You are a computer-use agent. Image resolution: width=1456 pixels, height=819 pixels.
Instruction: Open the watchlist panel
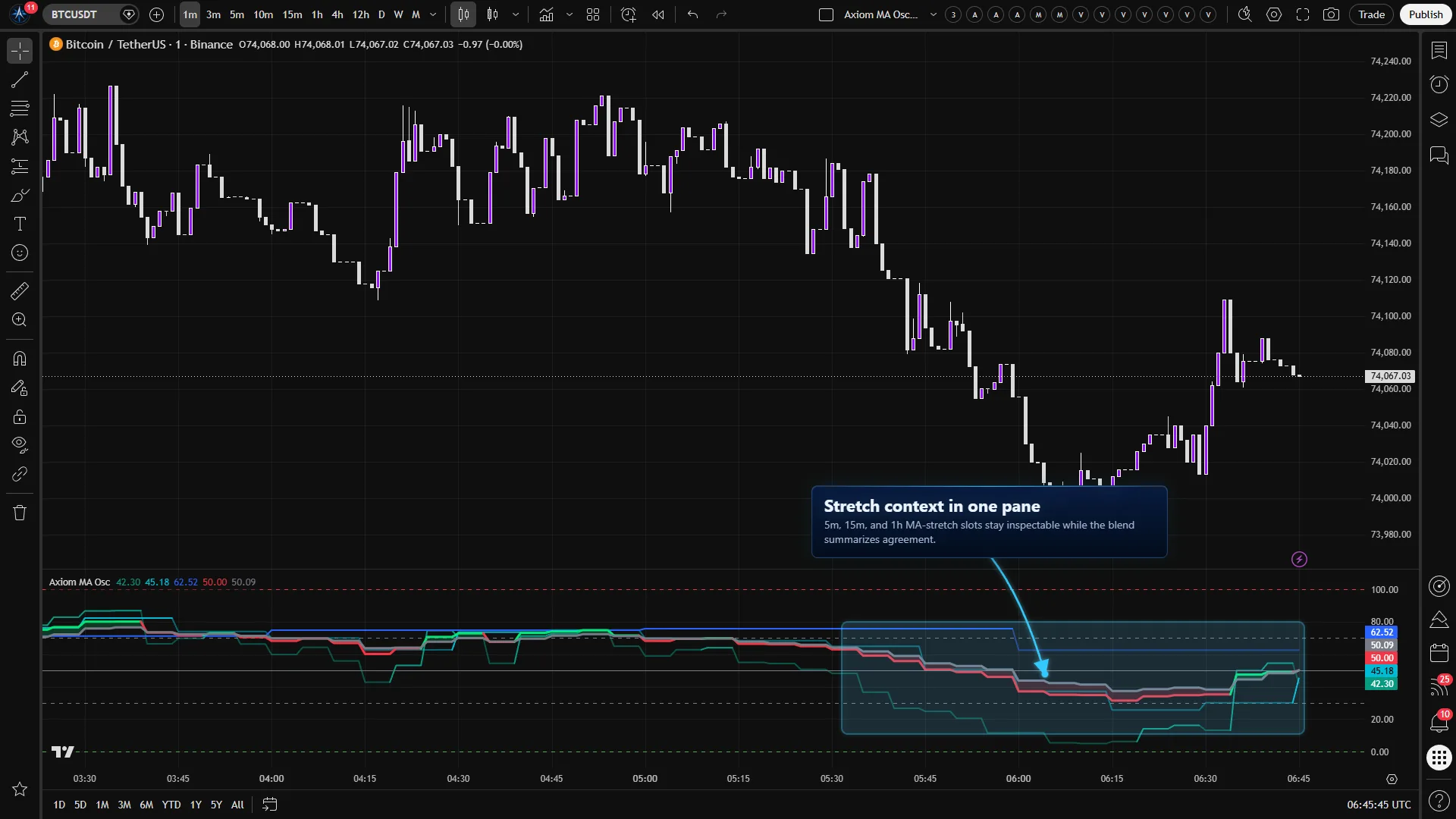1439,50
